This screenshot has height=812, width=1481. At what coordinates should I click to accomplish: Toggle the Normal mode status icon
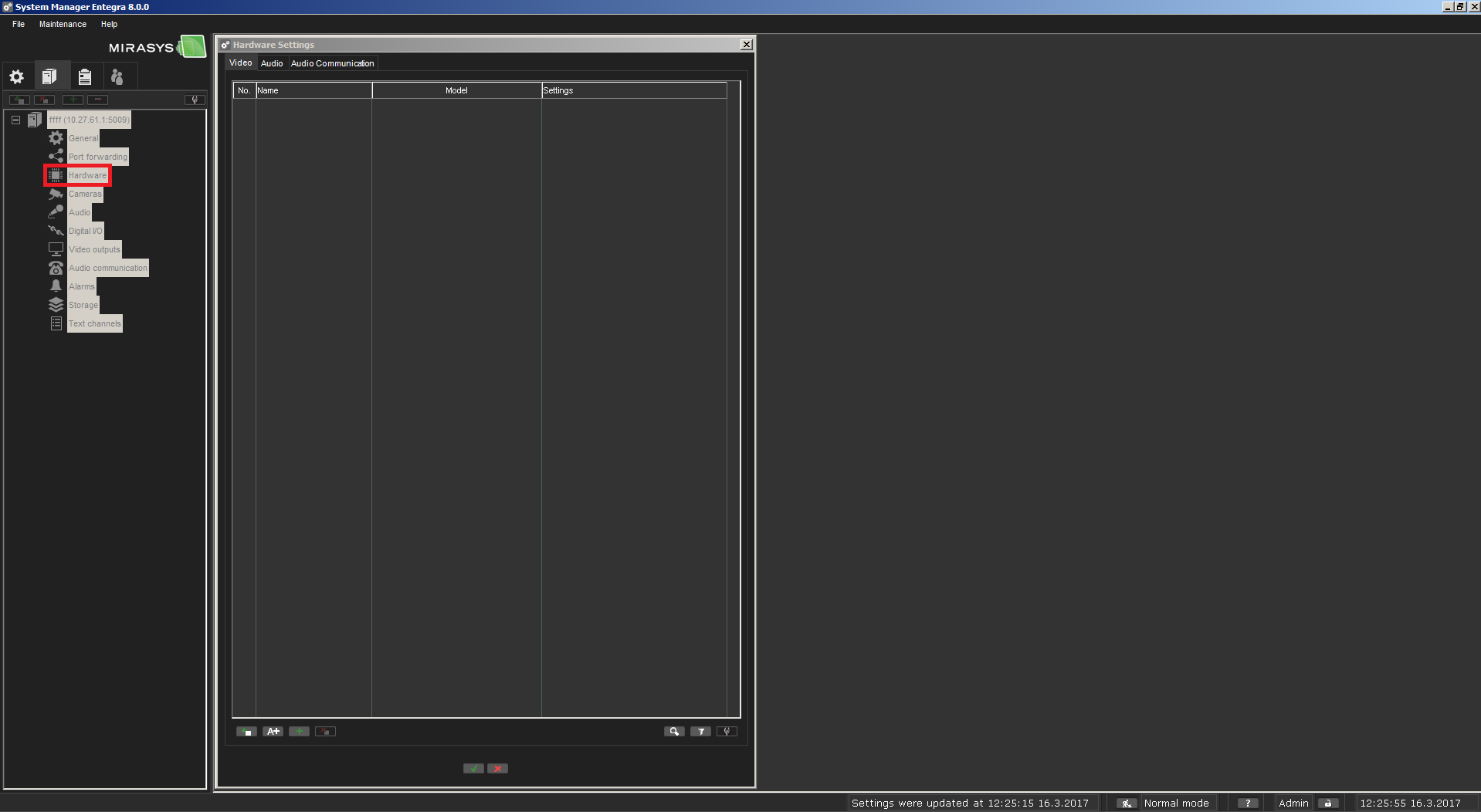pos(1127,804)
